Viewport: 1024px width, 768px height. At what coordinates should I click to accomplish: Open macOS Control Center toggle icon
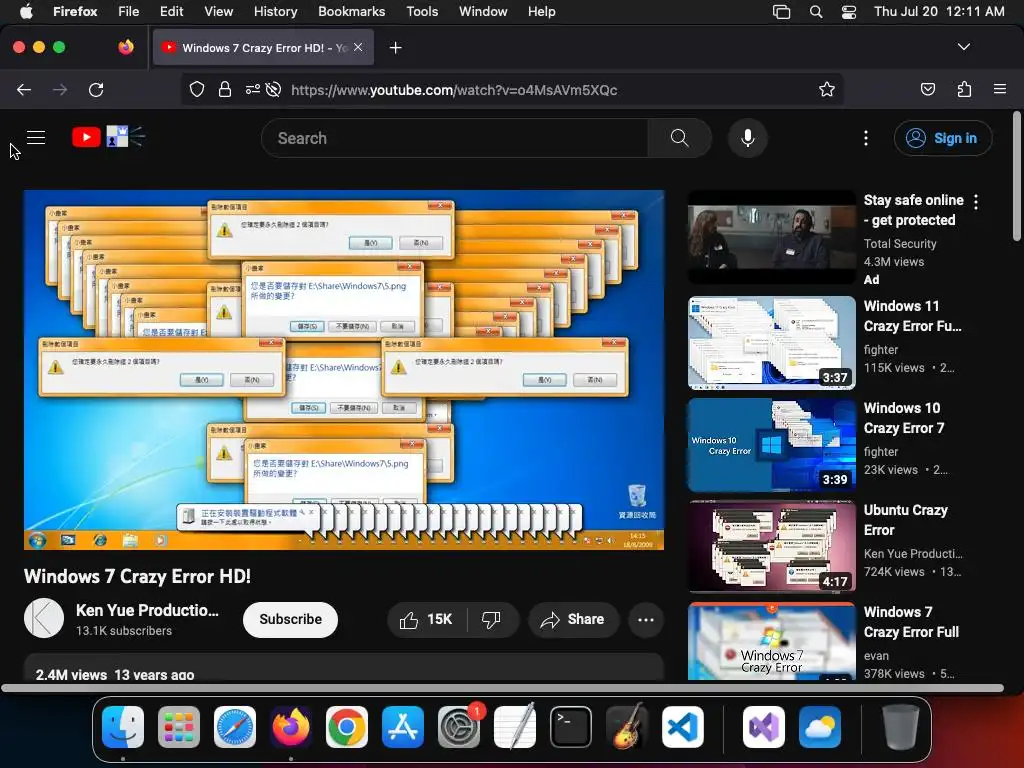[x=848, y=12]
